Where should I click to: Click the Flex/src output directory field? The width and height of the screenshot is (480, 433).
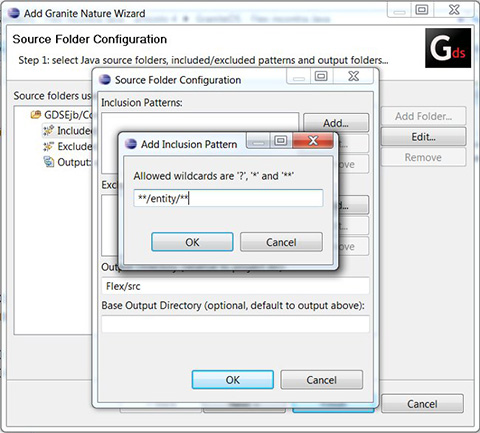[235, 286]
